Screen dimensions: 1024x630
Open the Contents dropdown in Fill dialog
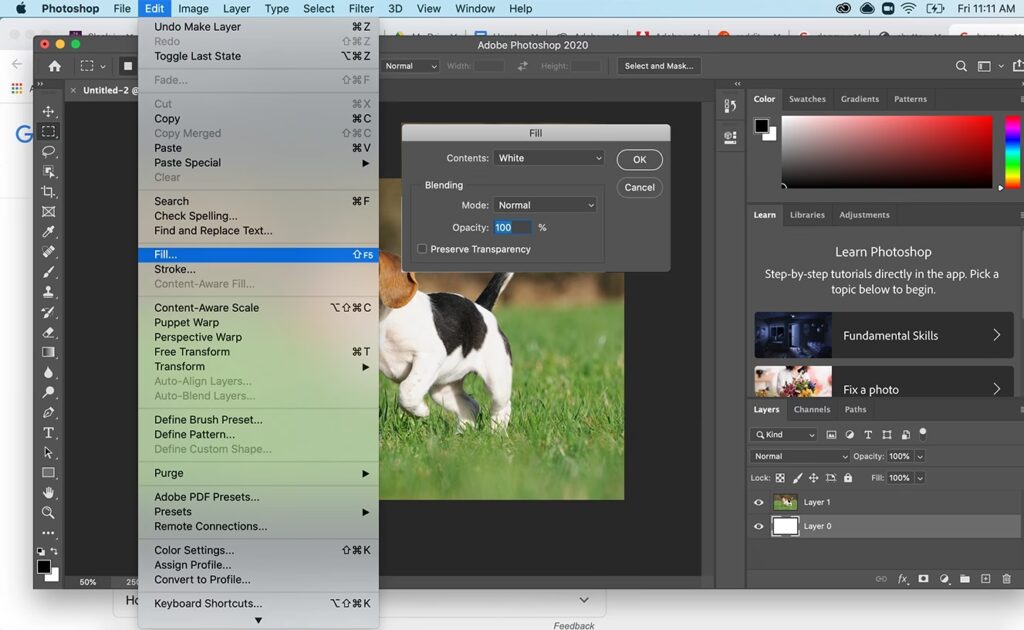pyautogui.click(x=549, y=158)
